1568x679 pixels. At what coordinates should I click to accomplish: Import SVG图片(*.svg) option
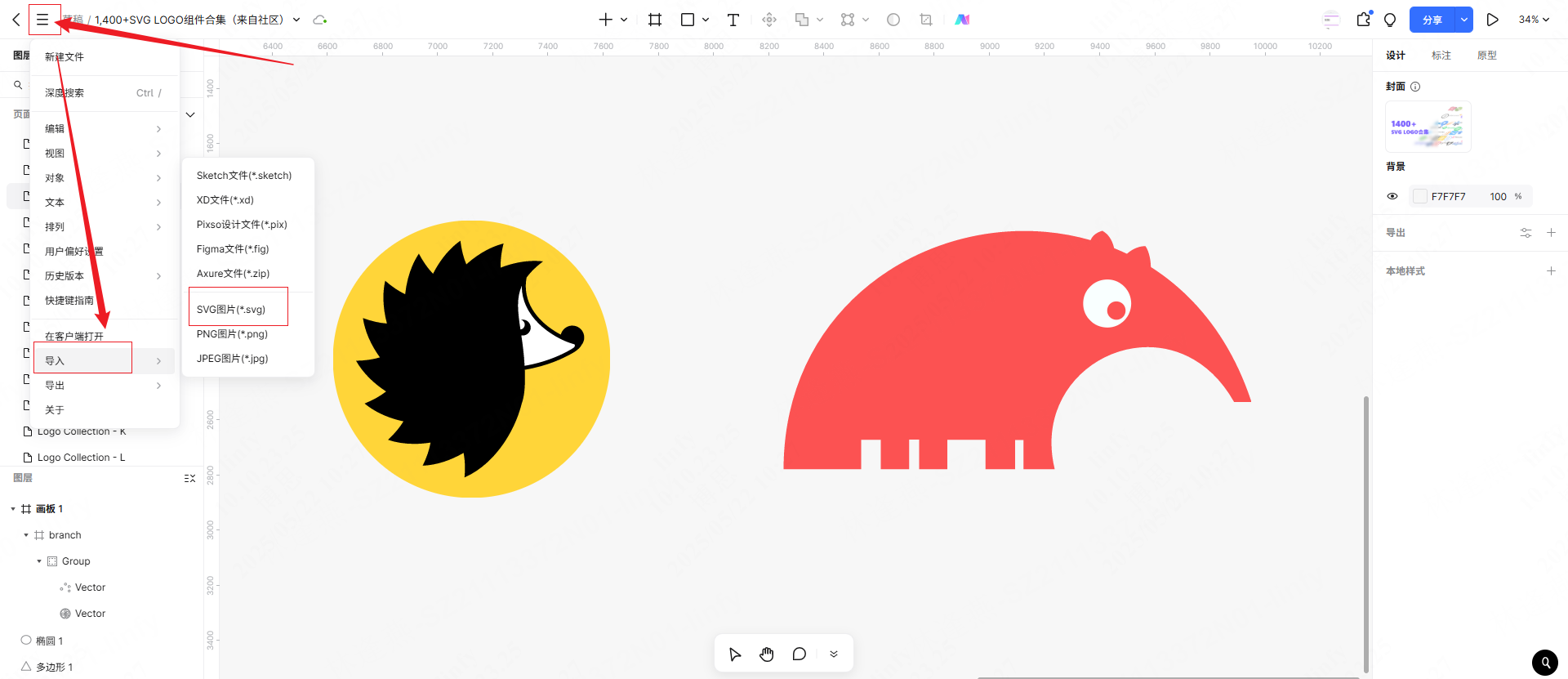coord(247,310)
